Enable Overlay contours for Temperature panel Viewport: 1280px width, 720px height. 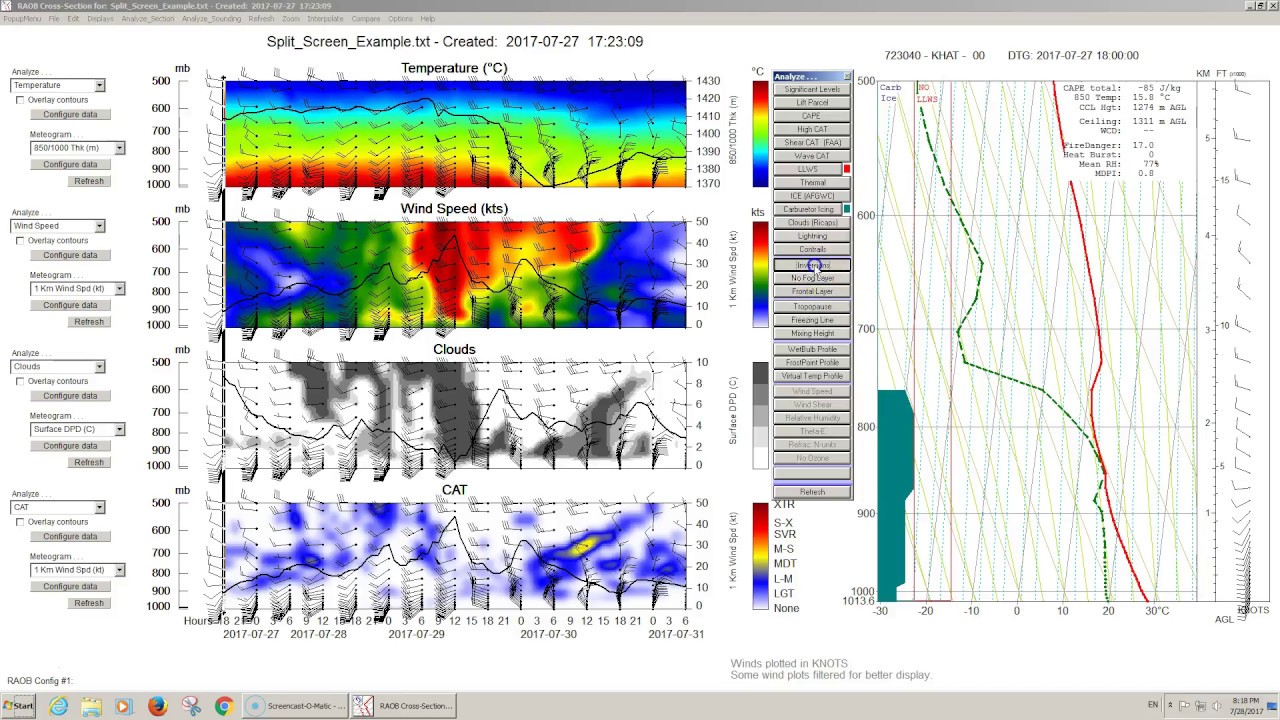(20, 100)
